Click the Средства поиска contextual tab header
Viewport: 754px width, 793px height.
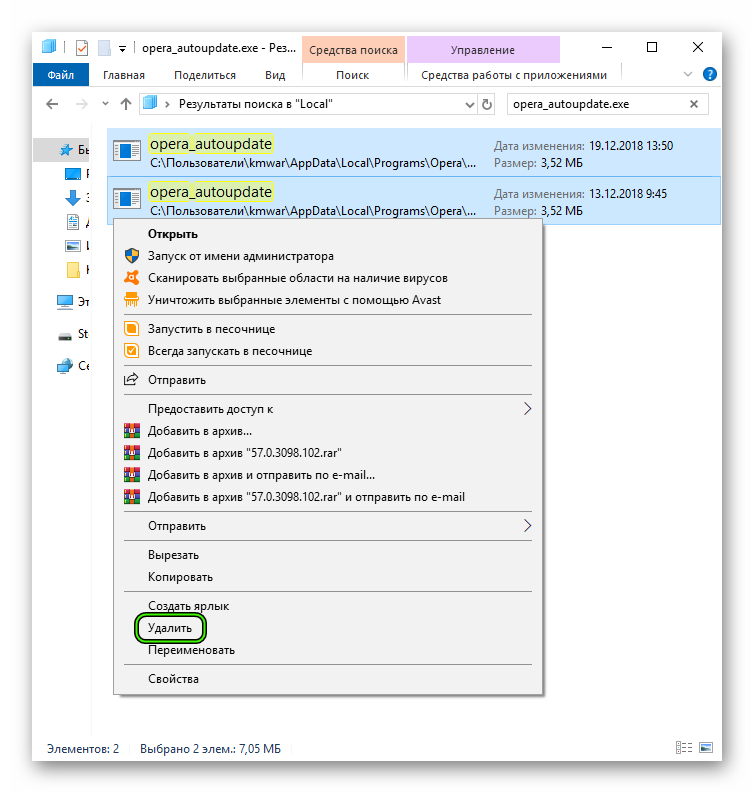[353, 50]
